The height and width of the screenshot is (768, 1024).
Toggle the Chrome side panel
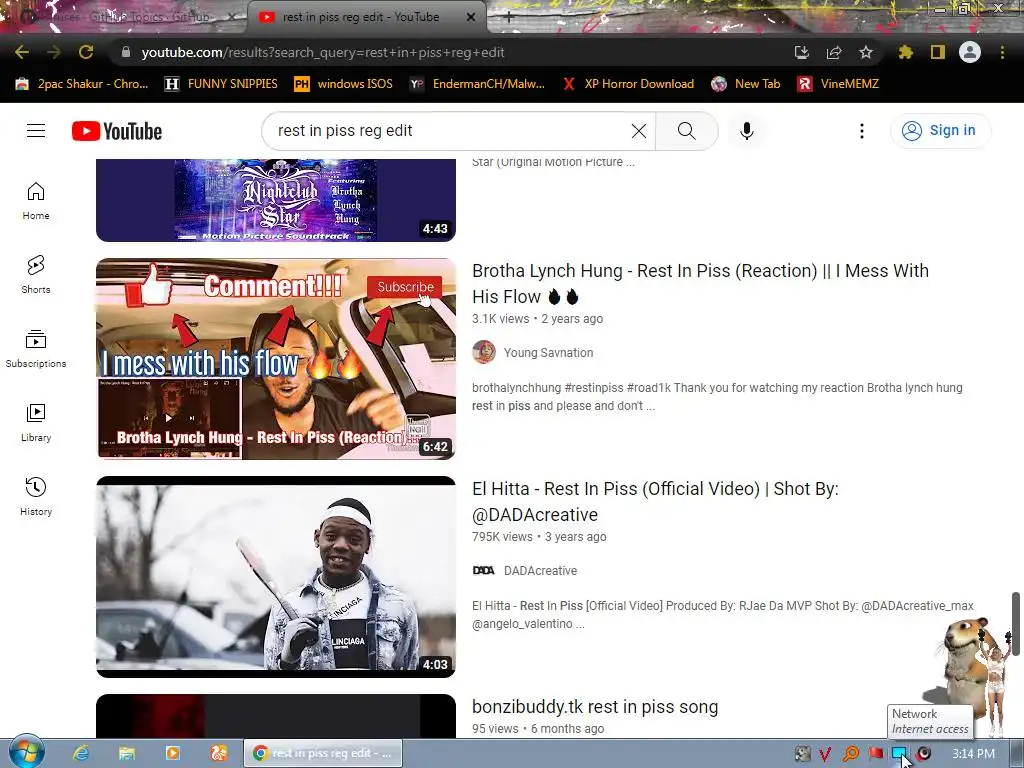[x=937, y=52]
